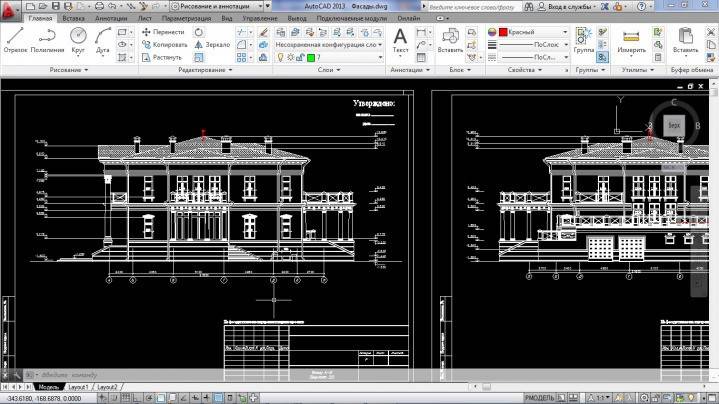Click the Группа (group) tool

pos(583,39)
